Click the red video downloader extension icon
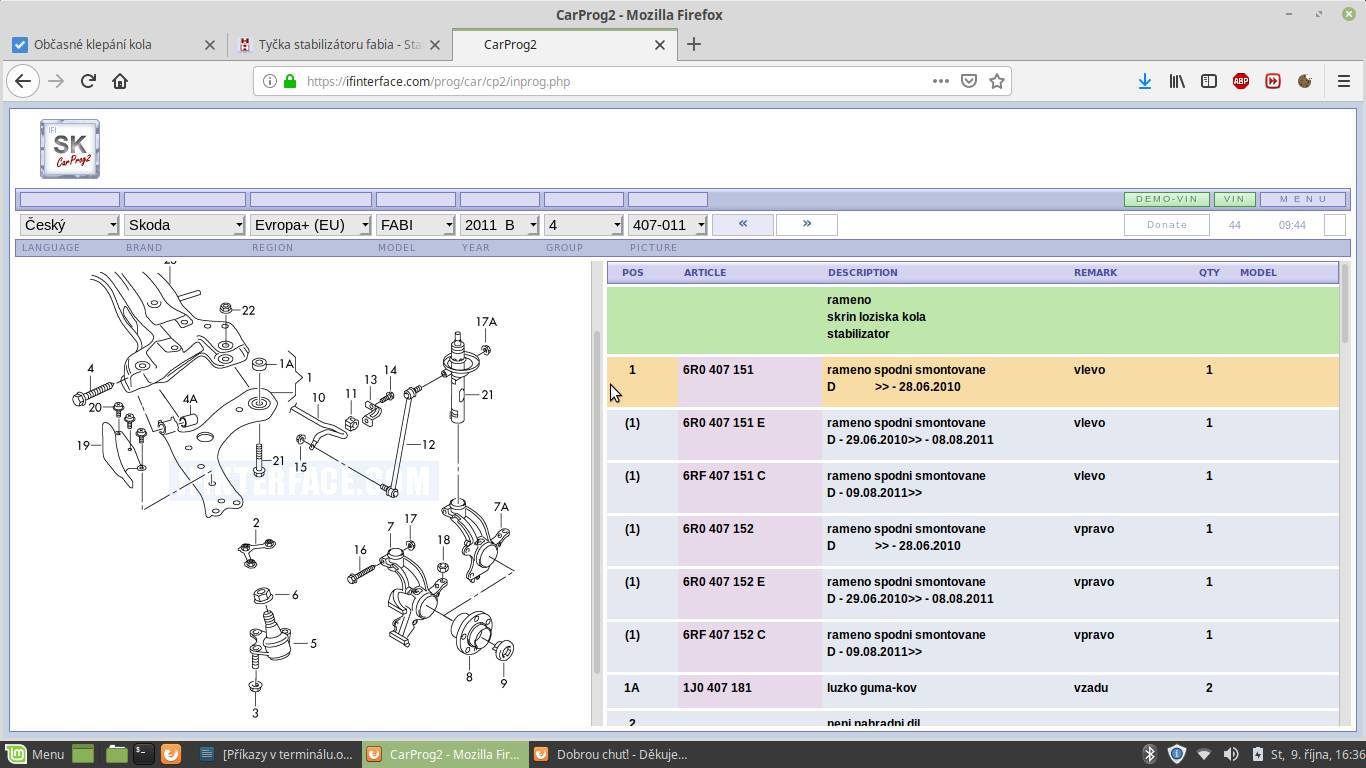The image size is (1366, 768). pyautogui.click(x=1273, y=81)
